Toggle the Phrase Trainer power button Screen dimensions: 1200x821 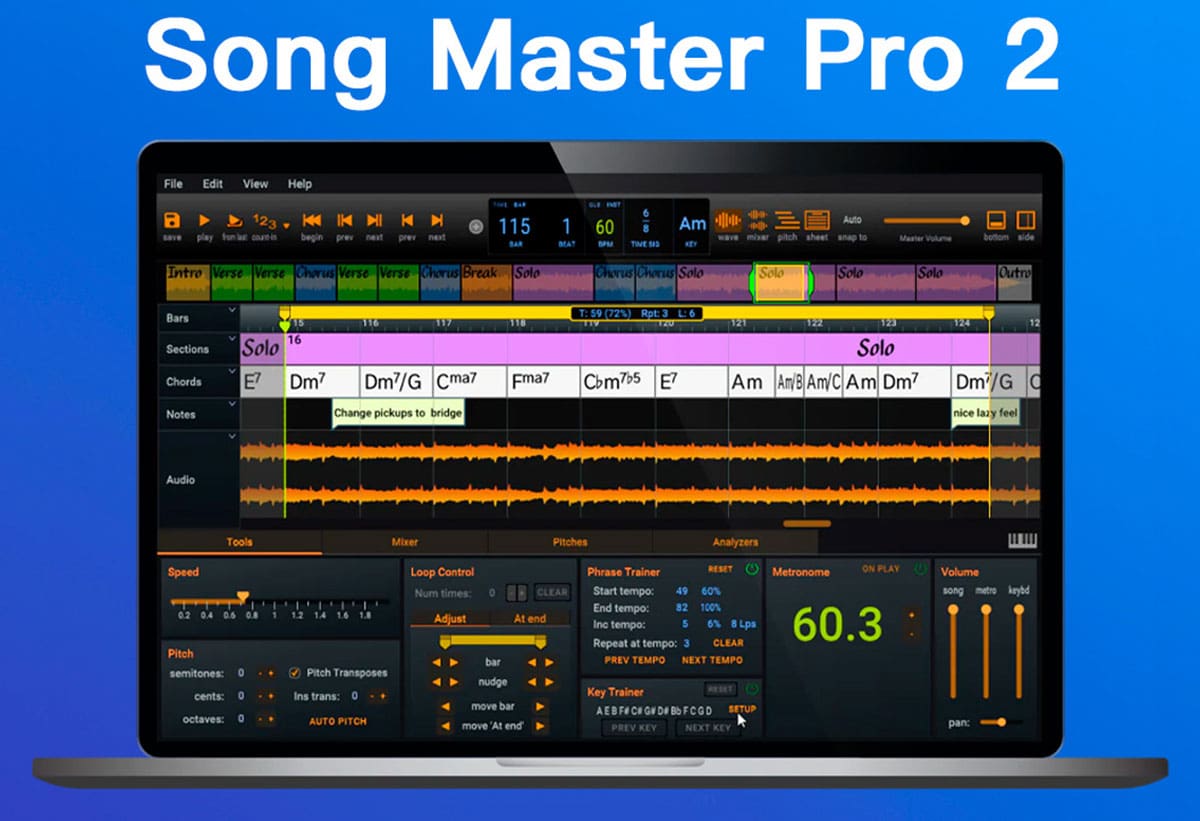752,569
